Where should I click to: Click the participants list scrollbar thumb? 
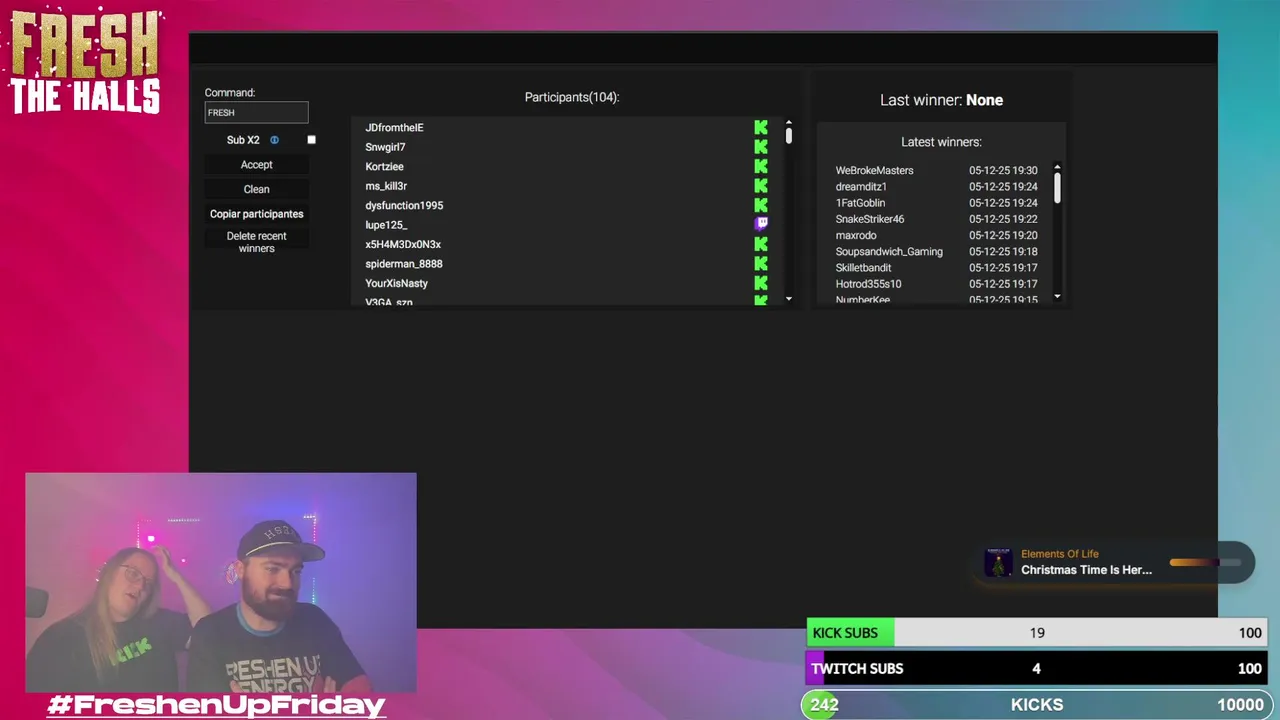tap(789, 135)
